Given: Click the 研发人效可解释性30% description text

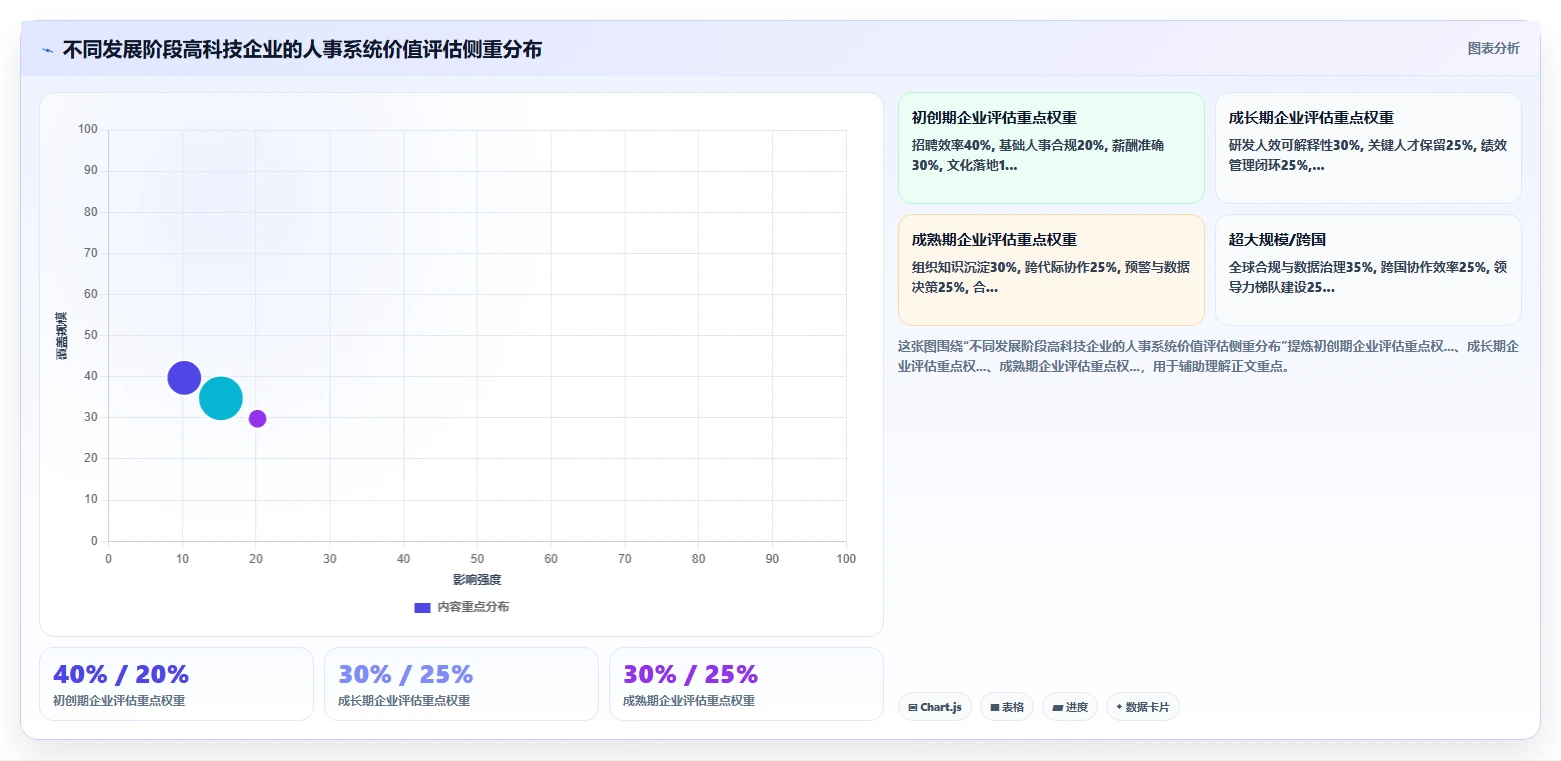Looking at the screenshot, I should tap(1368, 155).
